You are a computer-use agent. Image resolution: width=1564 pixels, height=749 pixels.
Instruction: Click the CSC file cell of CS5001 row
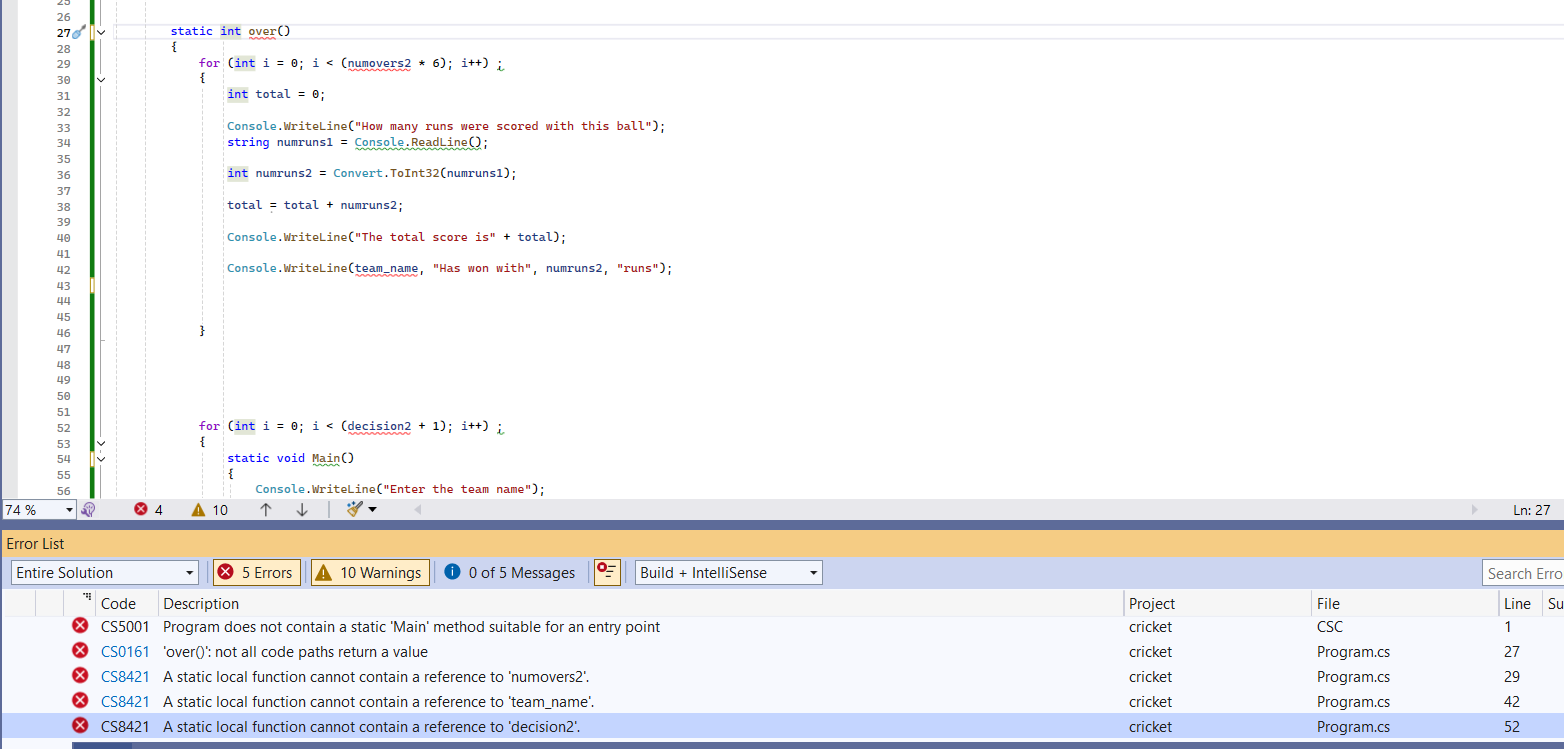click(x=1329, y=627)
